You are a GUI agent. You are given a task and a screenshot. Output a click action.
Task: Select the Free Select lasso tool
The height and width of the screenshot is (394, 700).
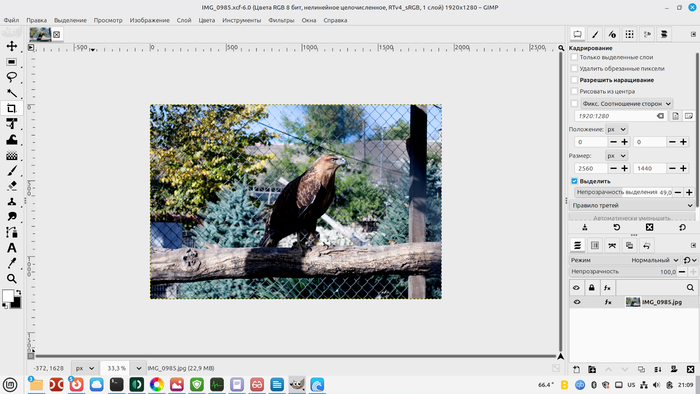[12, 77]
